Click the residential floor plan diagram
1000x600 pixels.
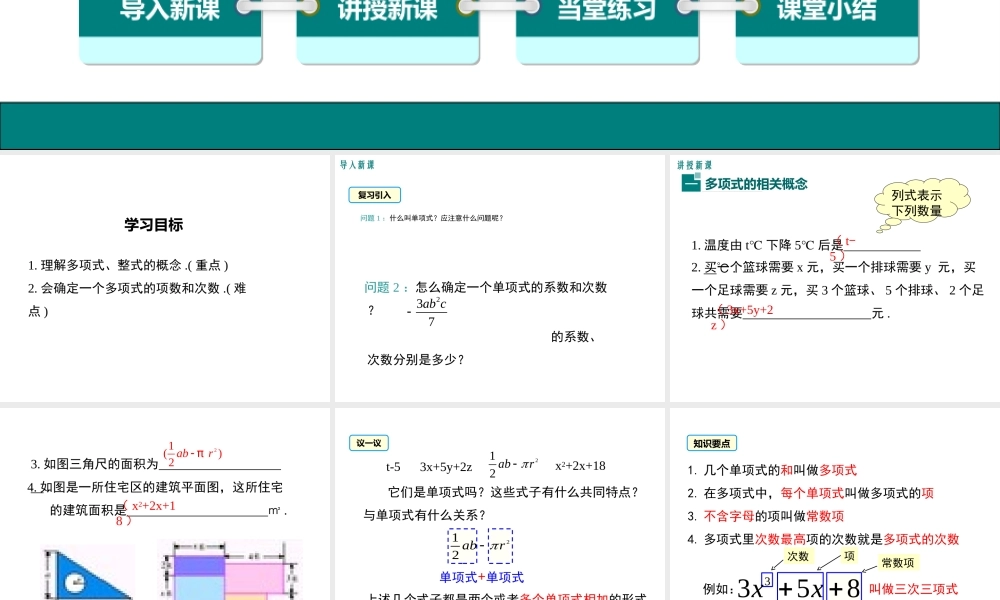230,571
